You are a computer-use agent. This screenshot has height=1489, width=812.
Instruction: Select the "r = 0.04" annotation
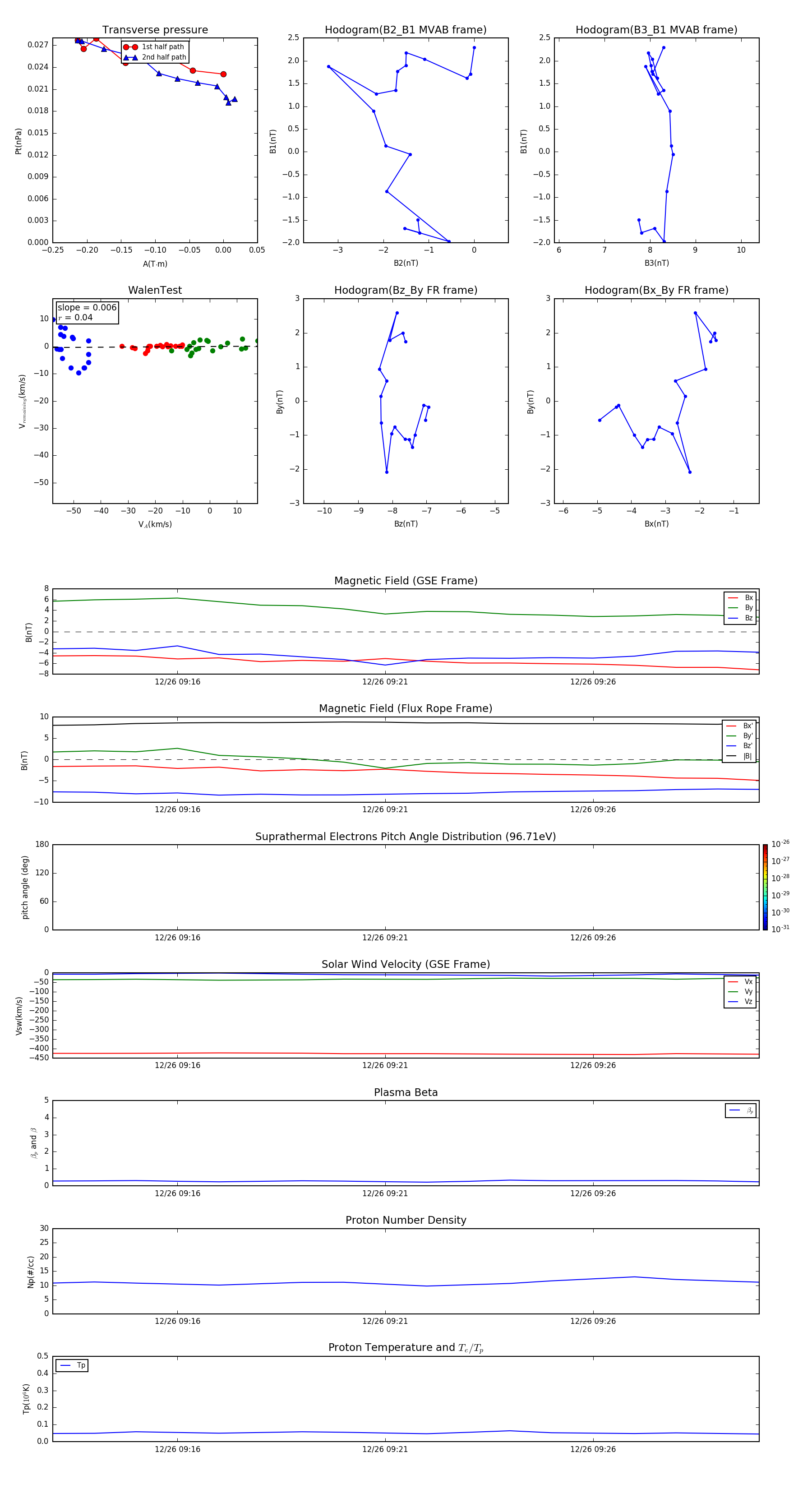(76, 318)
